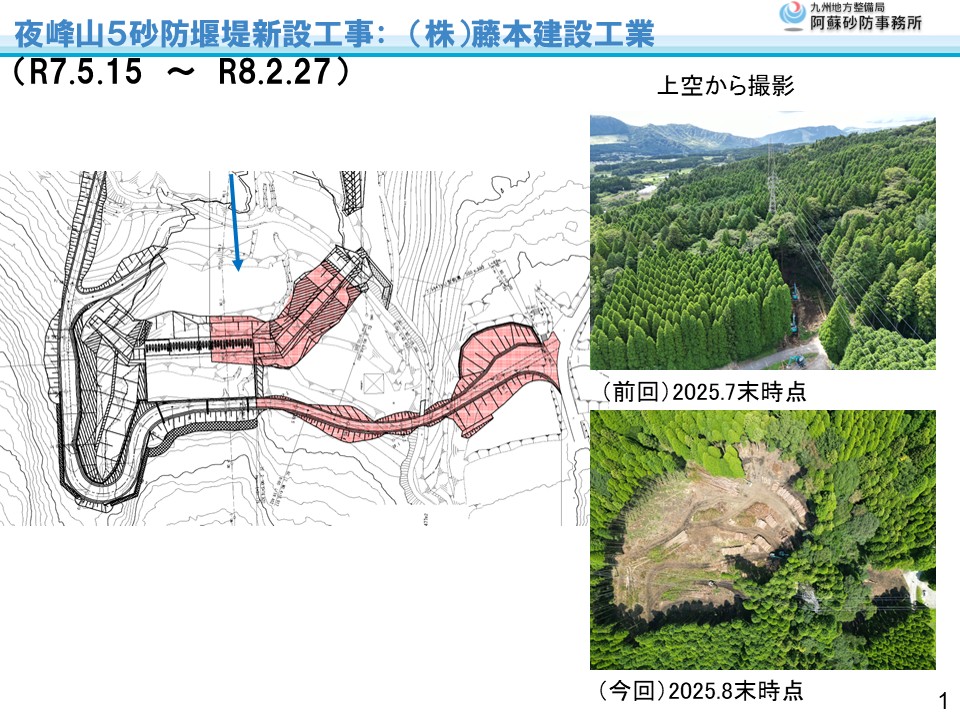This screenshot has height=720, width=960.
Task: Select the upper aerial forest photo
Action: [x=762, y=242]
